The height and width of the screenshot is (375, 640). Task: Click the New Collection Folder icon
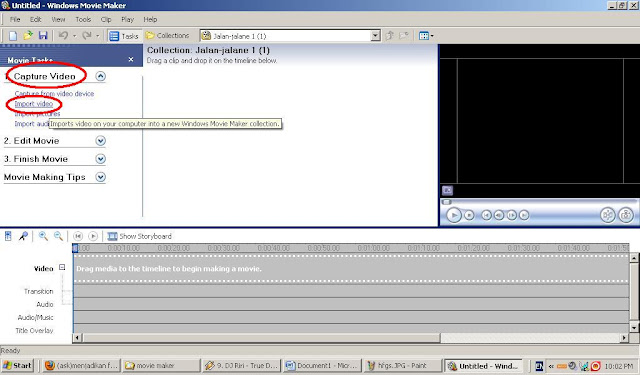pos(404,36)
